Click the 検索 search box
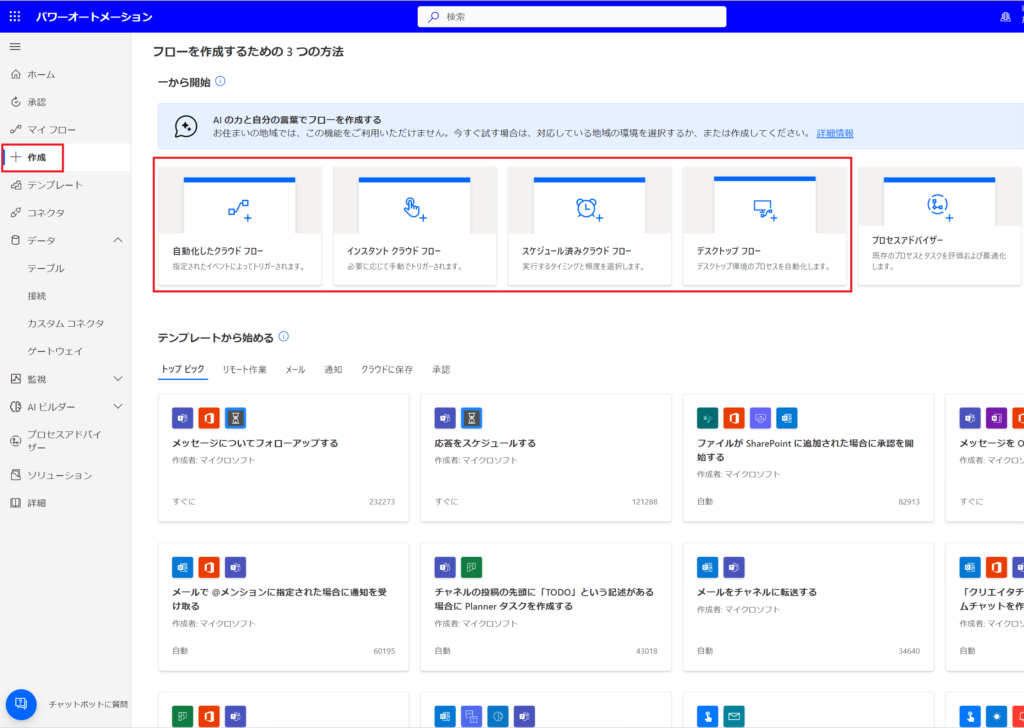The image size is (1024, 728). click(571, 17)
